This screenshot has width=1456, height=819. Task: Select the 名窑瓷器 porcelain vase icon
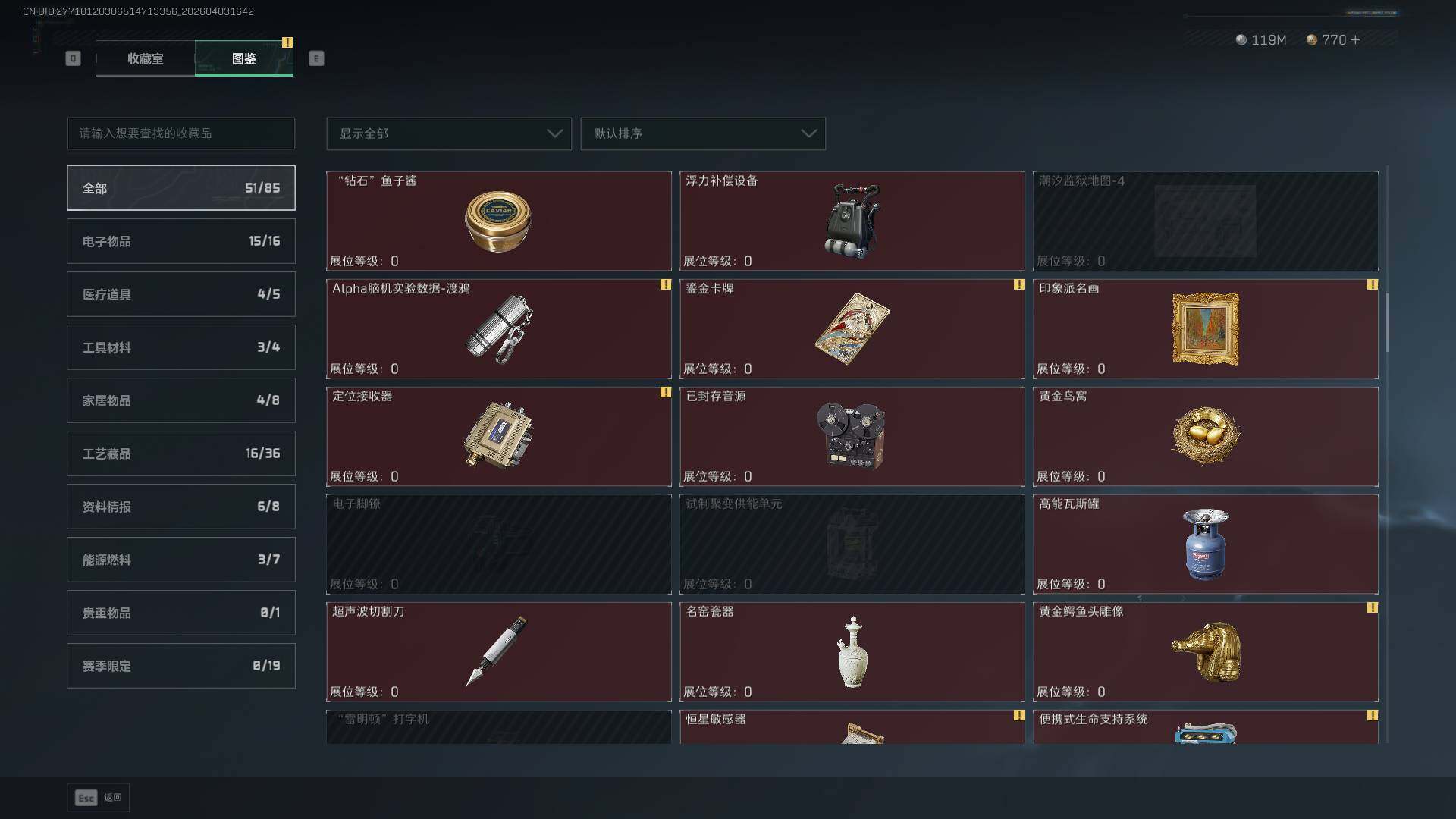click(853, 652)
